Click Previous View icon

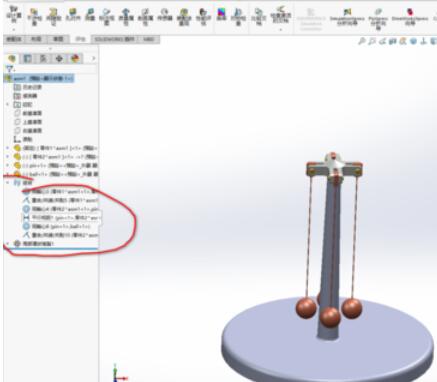point(383,41)
